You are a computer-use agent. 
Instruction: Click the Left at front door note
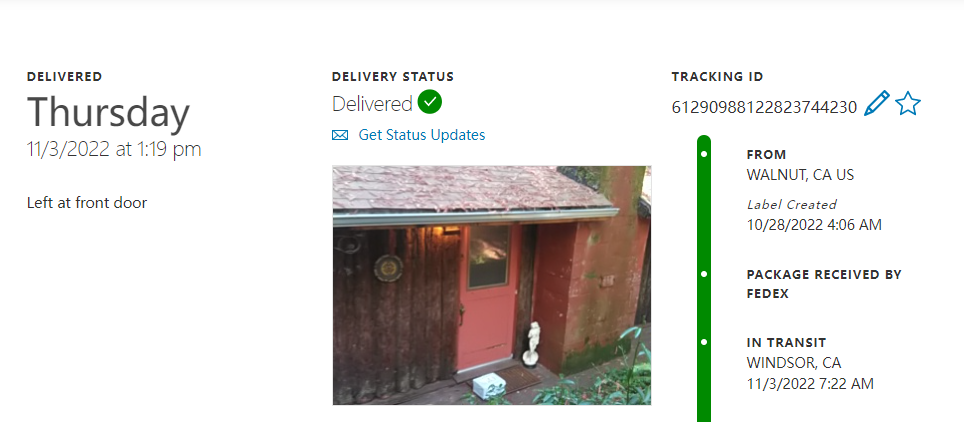(x=87, y=202)
